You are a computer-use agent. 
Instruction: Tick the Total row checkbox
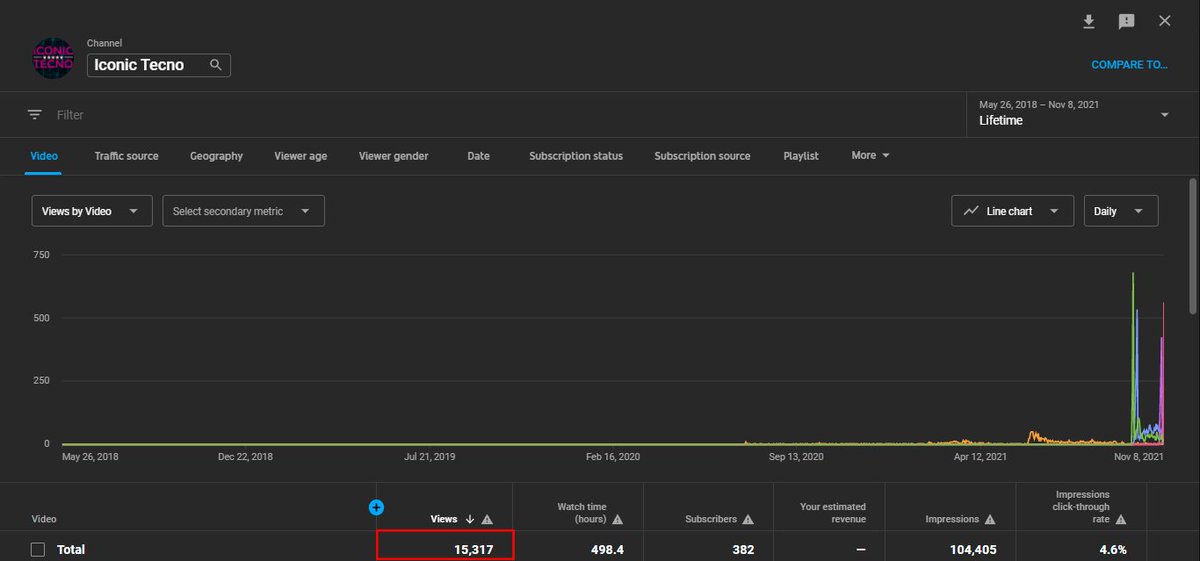point(38,550)
